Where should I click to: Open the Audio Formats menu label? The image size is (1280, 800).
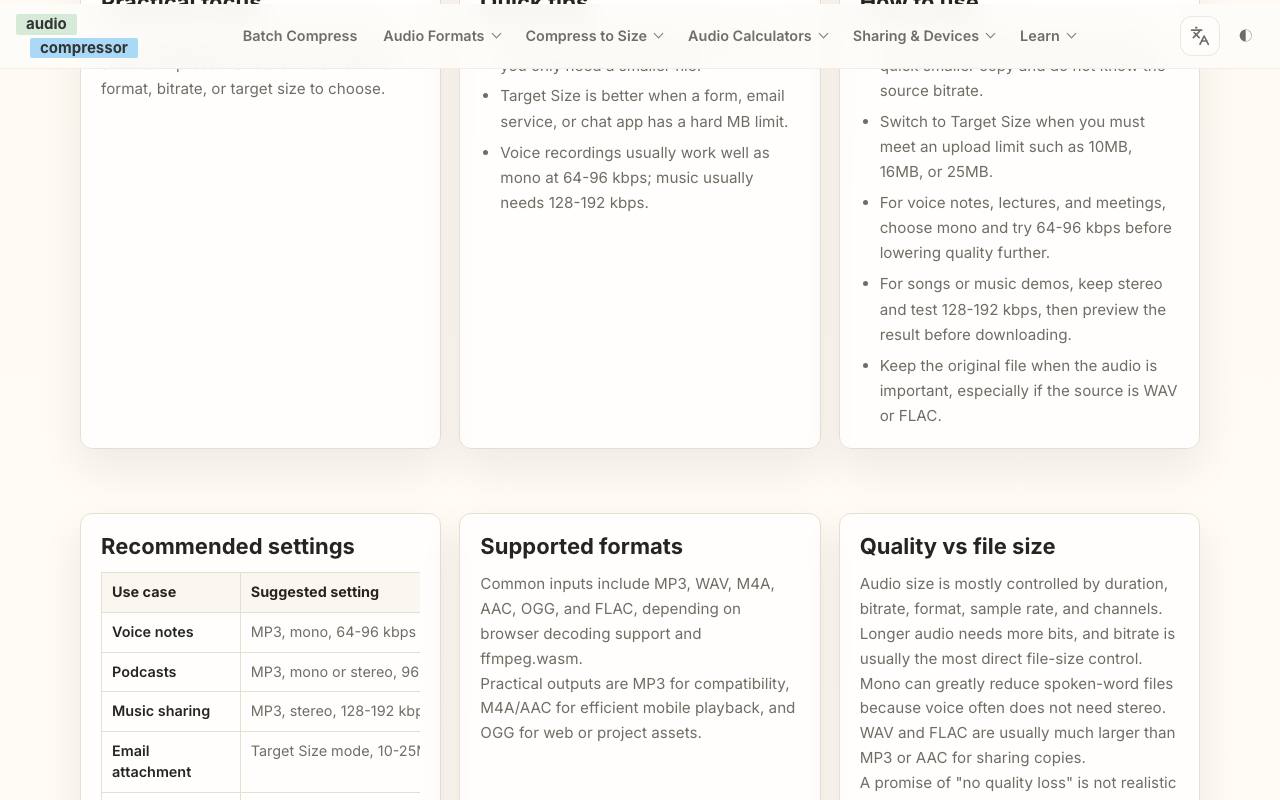434,36
